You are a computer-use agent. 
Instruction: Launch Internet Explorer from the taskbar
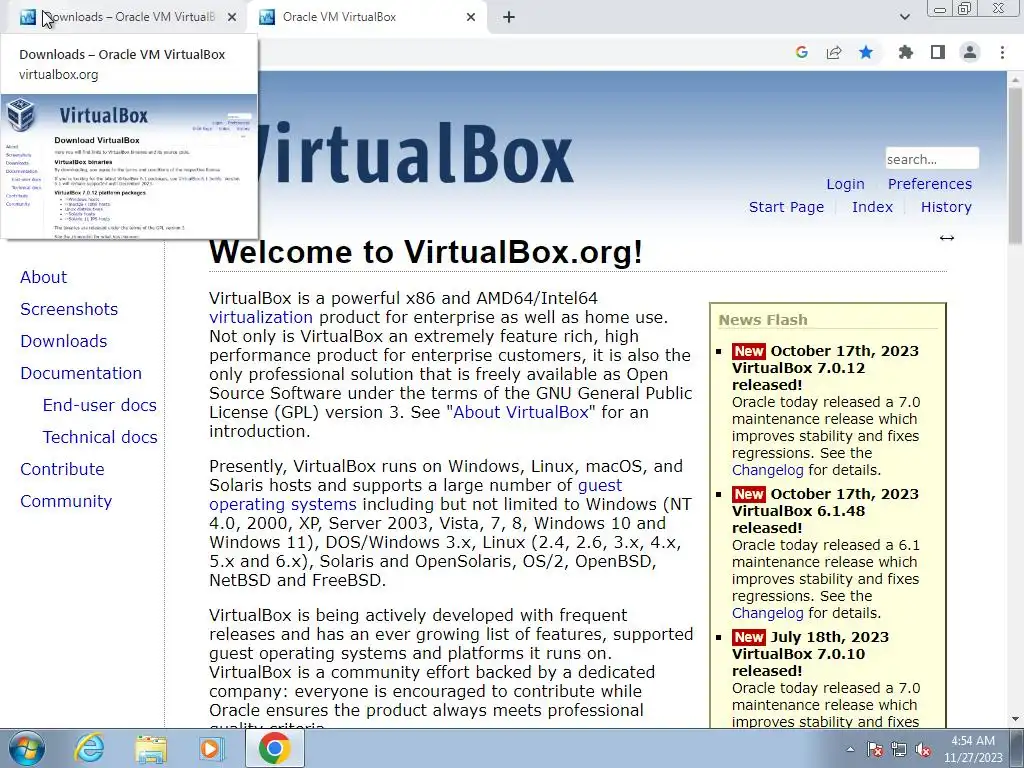(x=89, y=748)
